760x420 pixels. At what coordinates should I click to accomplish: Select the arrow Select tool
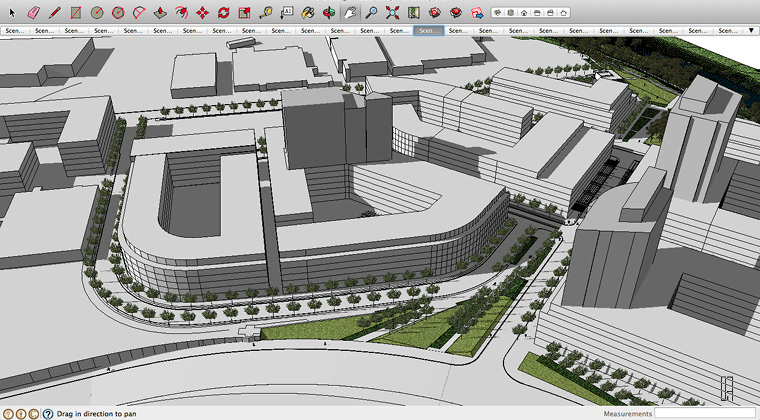pos(13,13)
